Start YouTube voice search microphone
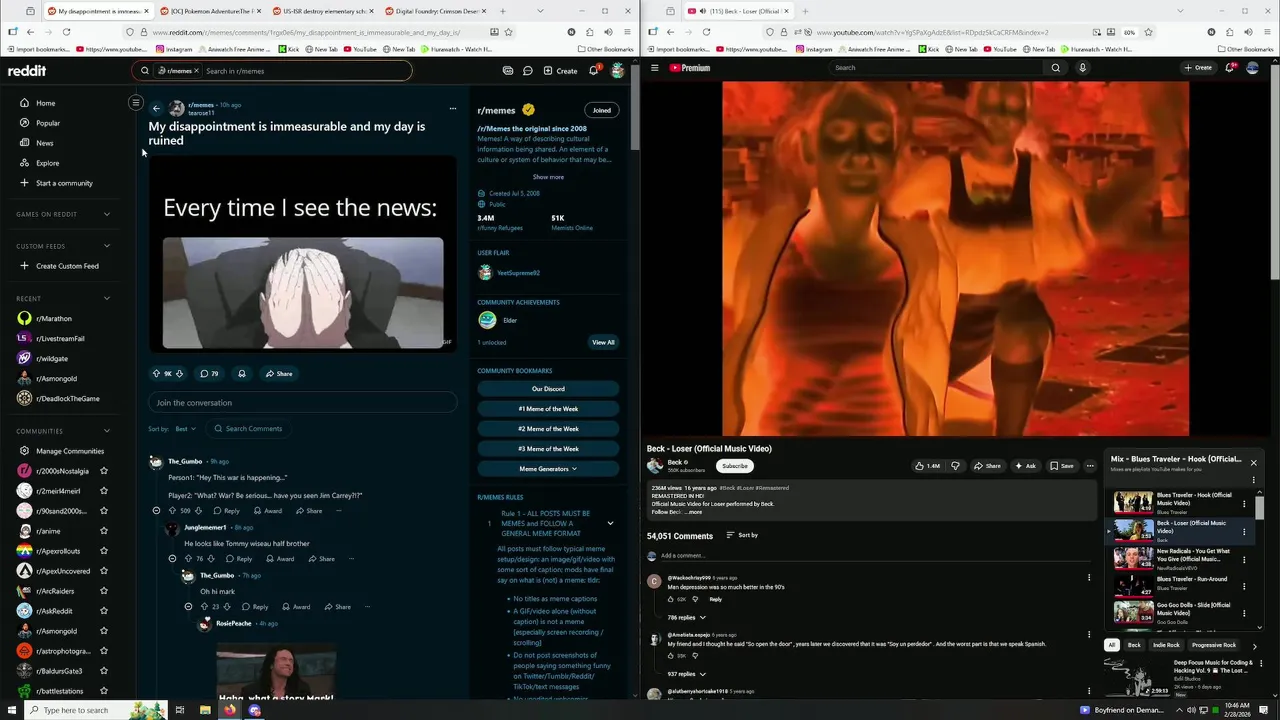Image resolution: width=1280 pixels, height=720 pixels. [1082, 68]
